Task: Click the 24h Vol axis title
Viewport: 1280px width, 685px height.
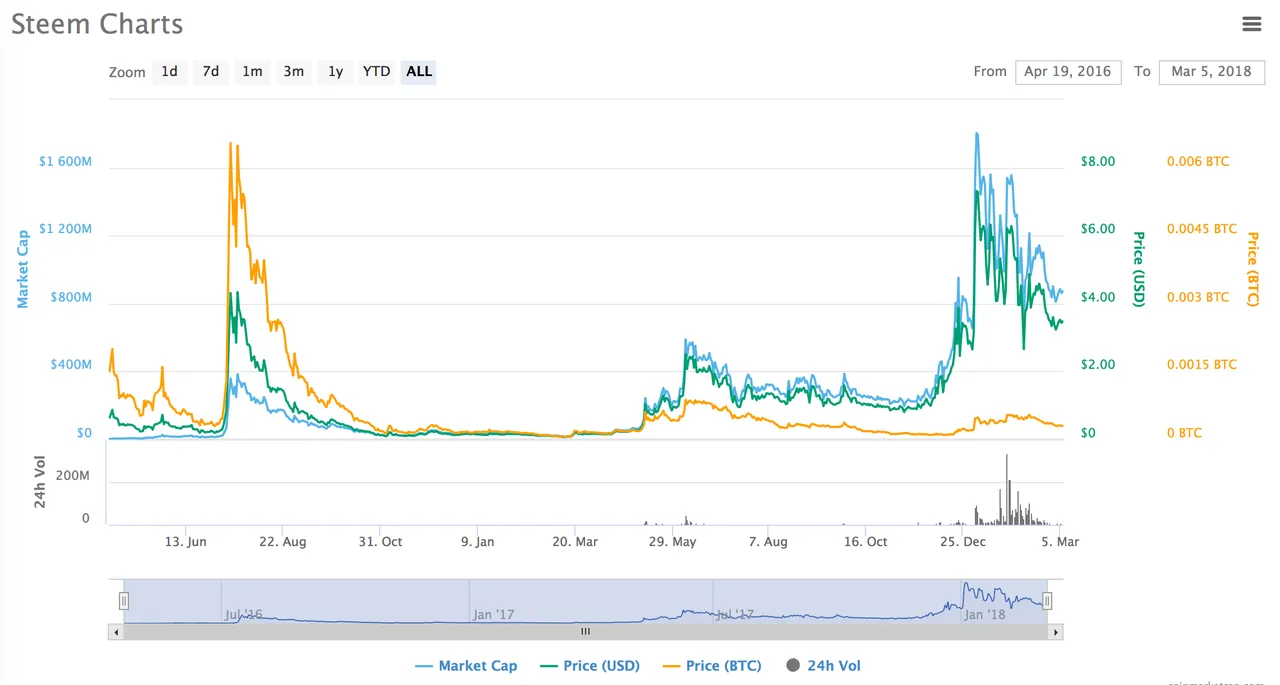Action: point(41,482)
